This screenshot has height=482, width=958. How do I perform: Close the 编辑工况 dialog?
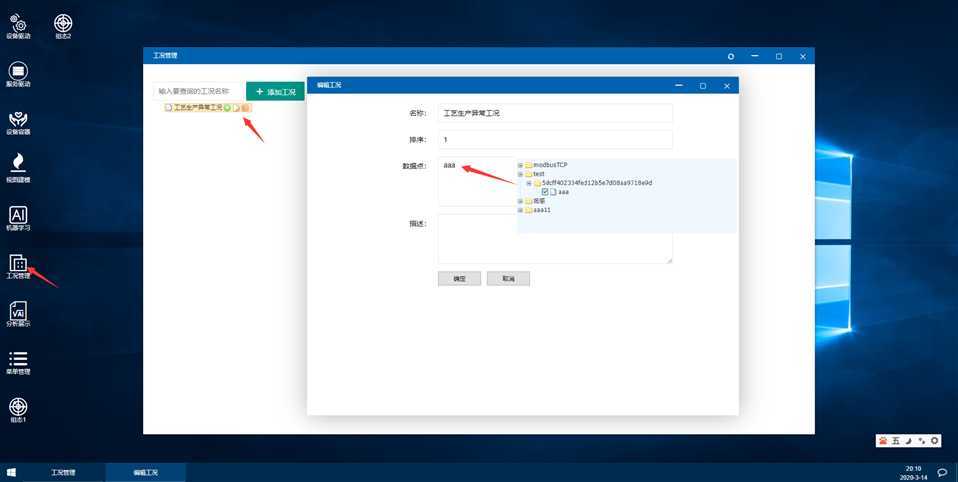tap(726, 86)
